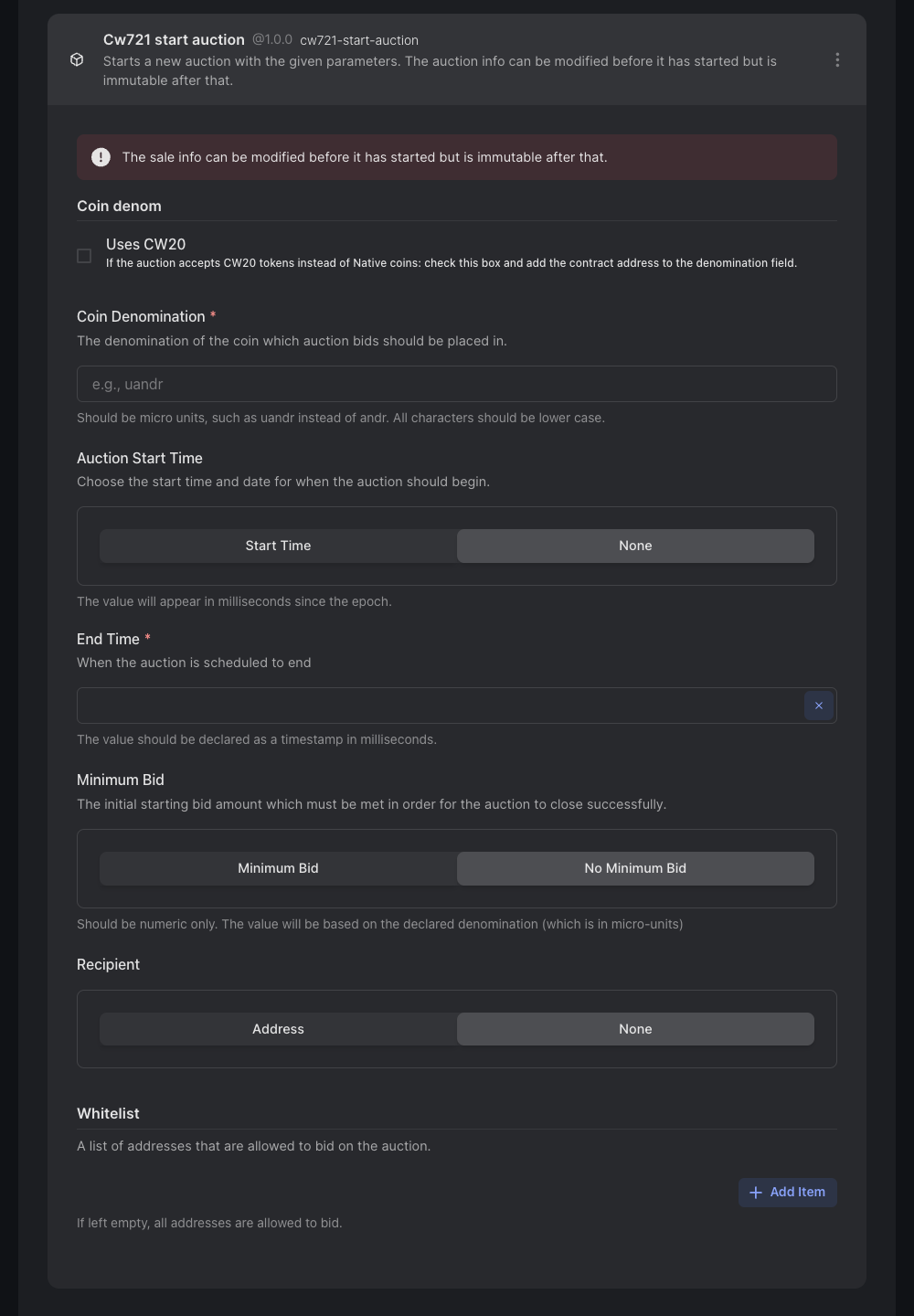
Task: Clear the End Time field with X icon
Action: click(818, 706)
